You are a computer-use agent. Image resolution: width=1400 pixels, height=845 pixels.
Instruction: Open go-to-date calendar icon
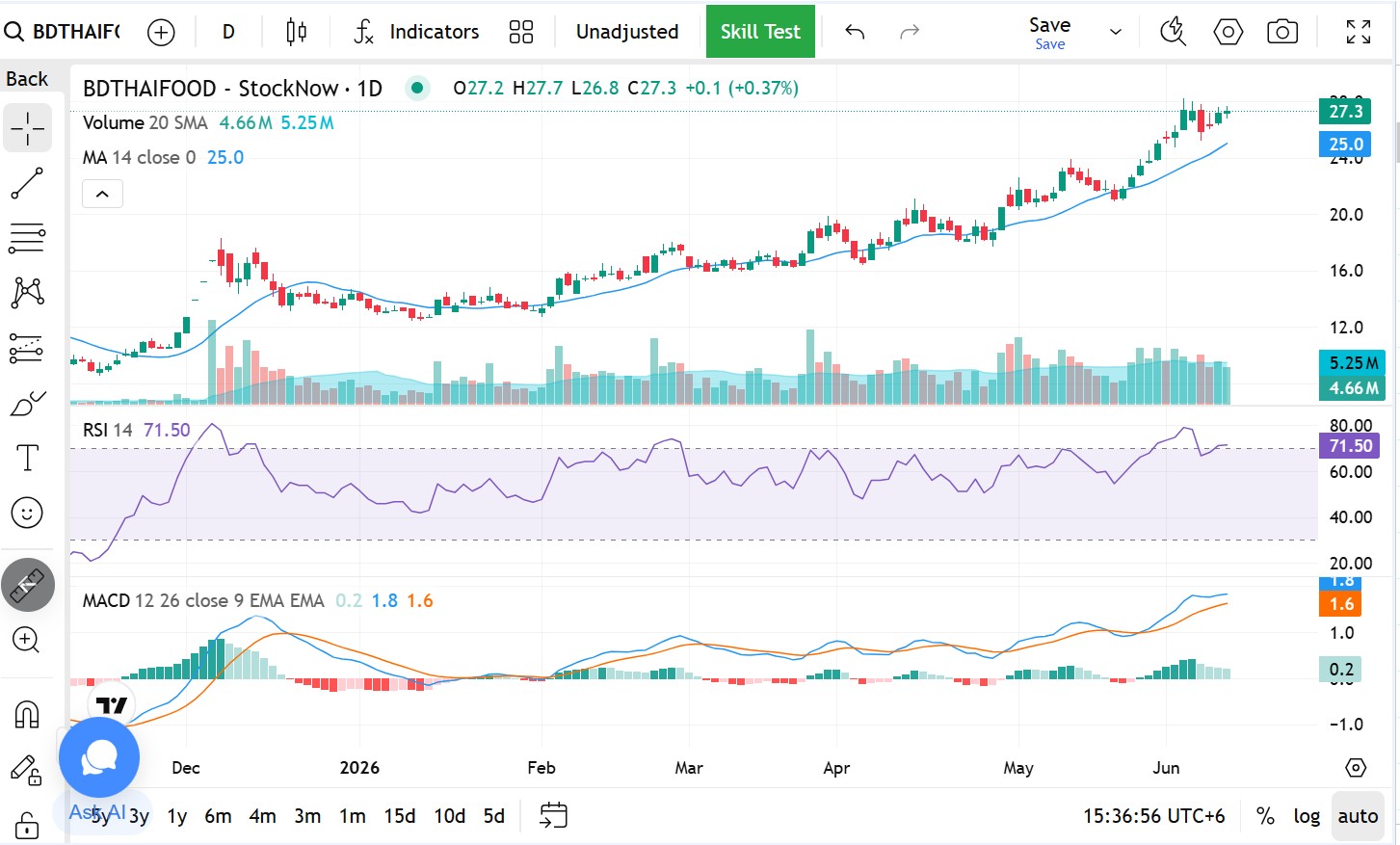[553, 816]
